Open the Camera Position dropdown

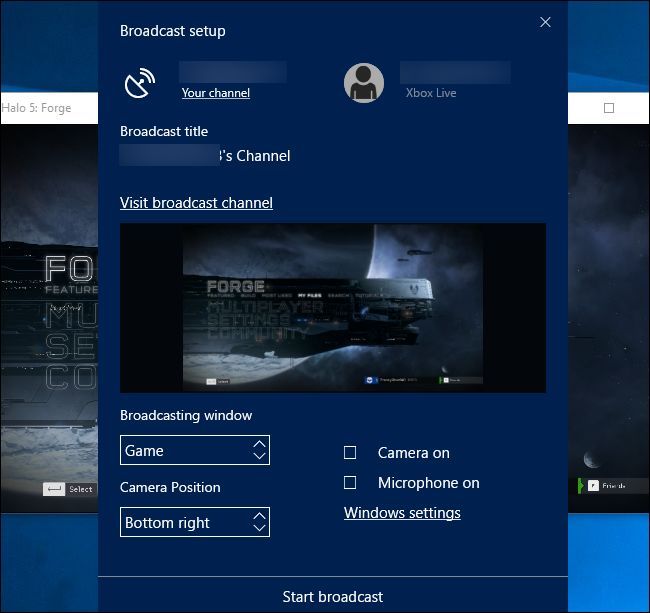pos(195,522)
